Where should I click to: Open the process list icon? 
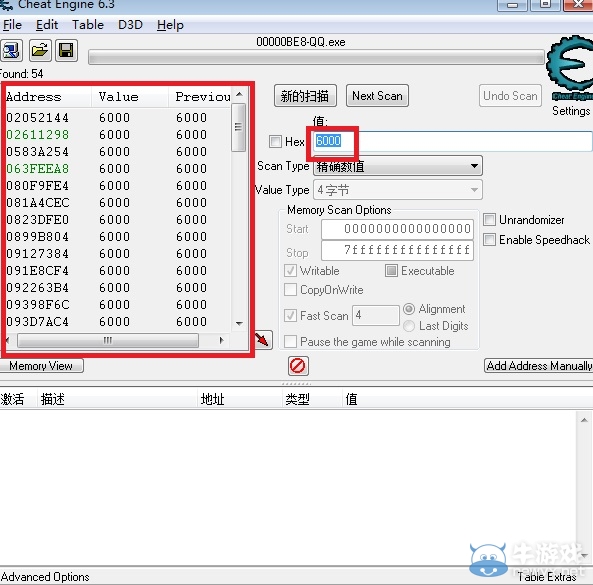[x=12, y=50]
